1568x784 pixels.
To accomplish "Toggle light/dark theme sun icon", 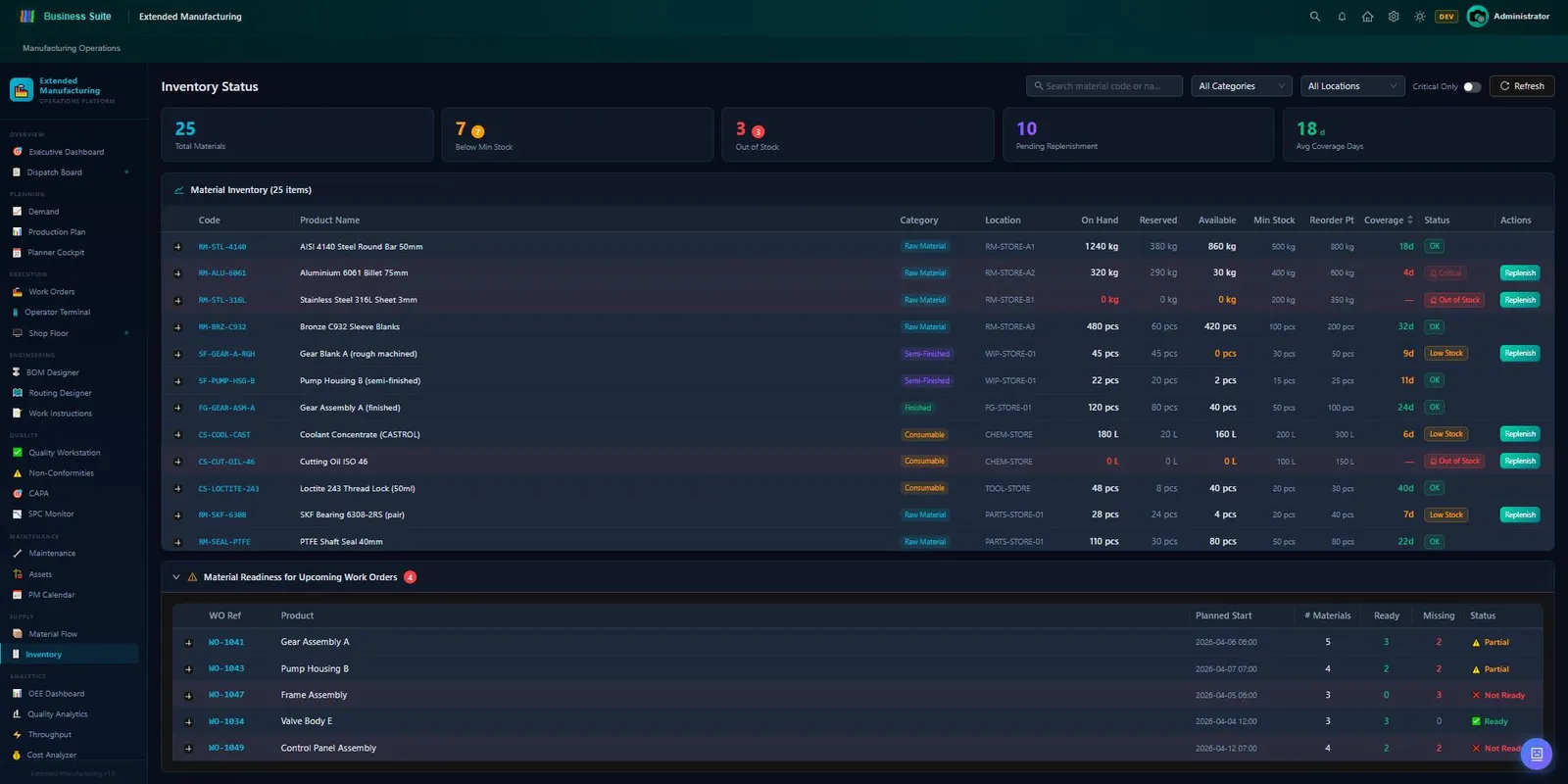I will (x=1419, y=17).
